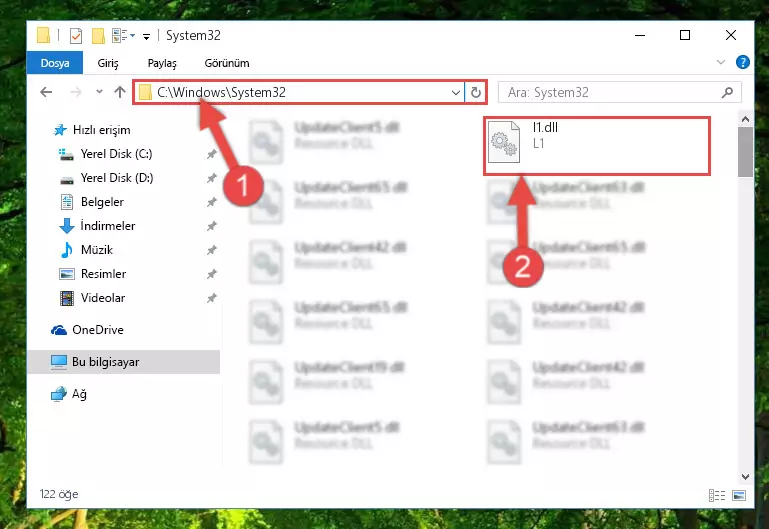Screen dimensions: 769x529
Task: Click the Properties quick access icon
Action: 76,36
